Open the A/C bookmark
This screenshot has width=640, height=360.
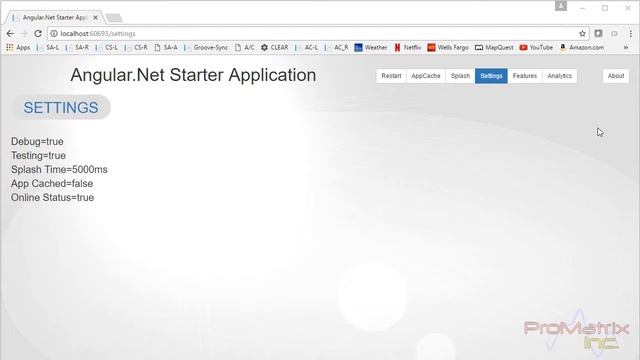coord(245,47)
